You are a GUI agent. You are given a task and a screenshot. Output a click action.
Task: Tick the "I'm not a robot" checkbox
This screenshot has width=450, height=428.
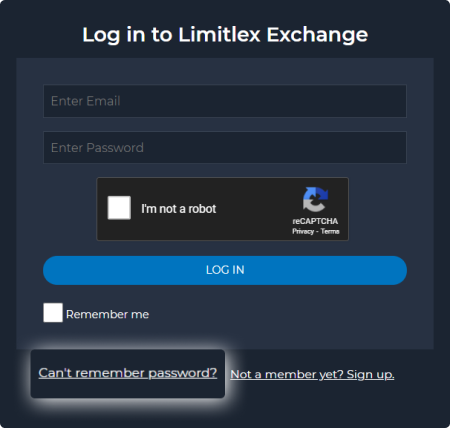point(119,208)
